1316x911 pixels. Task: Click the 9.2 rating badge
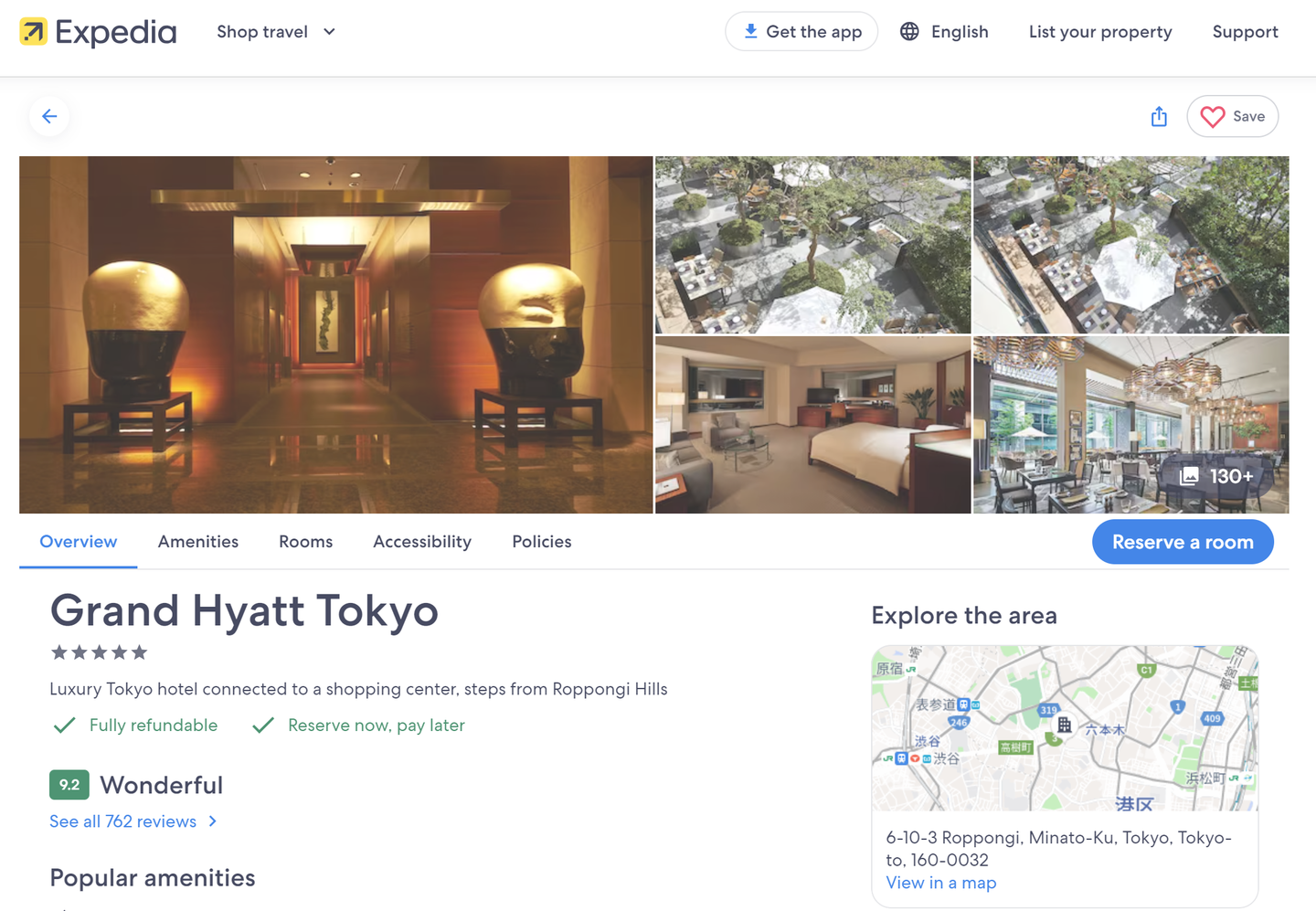(69, 785)
